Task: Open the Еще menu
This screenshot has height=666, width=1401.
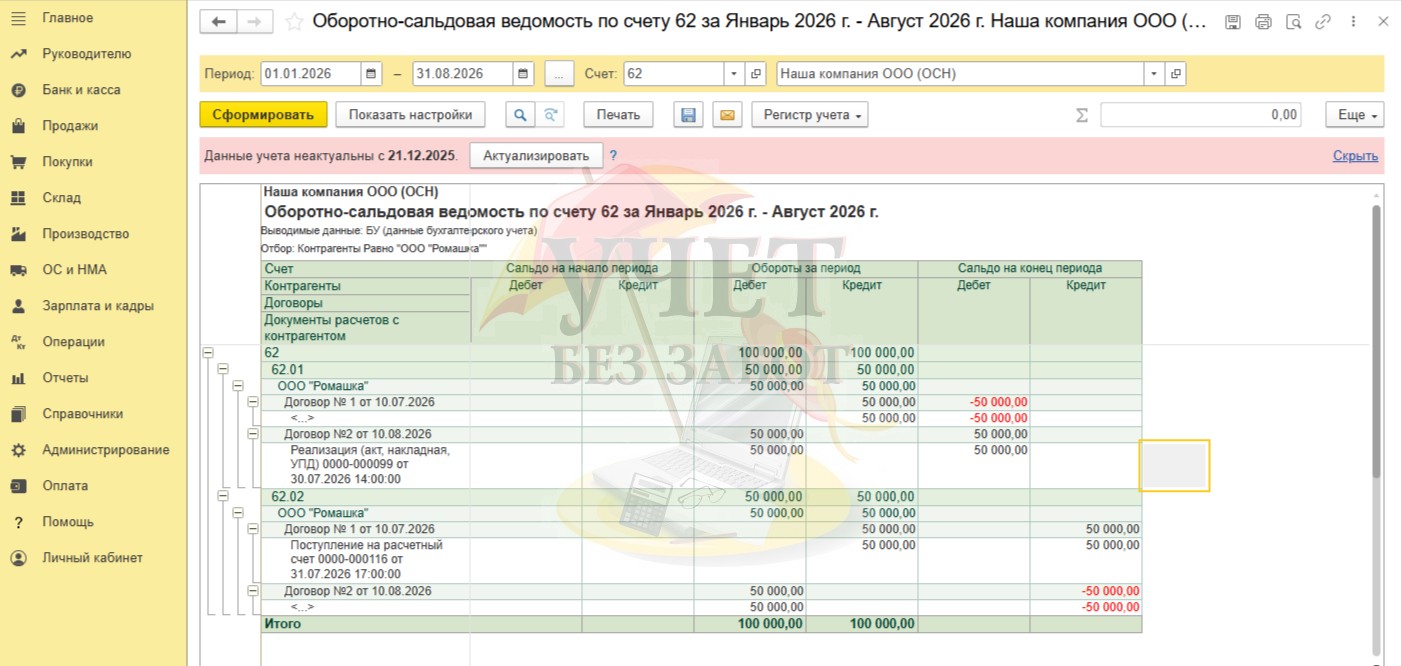Action: click(1355, 115)
